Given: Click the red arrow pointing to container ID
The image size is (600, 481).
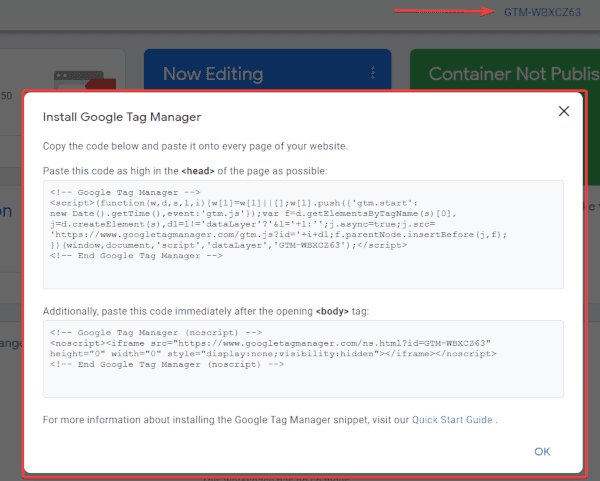Looking at the screenshot, I should pos(439,12).
